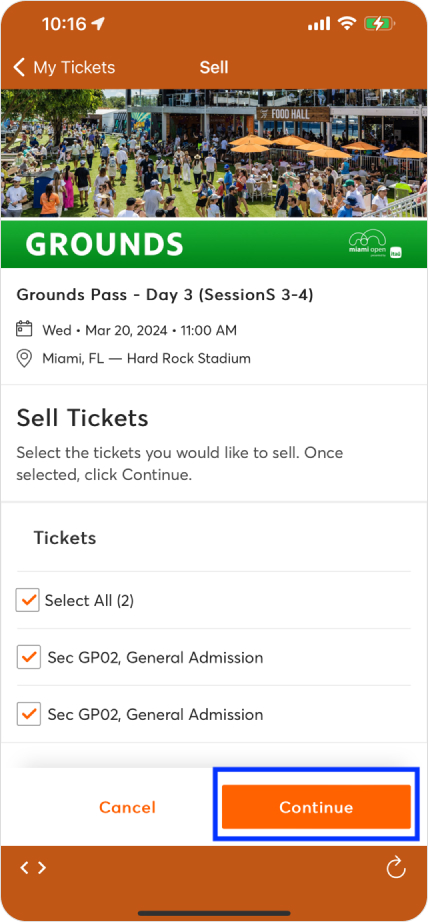Tap the Wi-Fi icon in status bar
428x922 pixels.
tap(347, 24)
